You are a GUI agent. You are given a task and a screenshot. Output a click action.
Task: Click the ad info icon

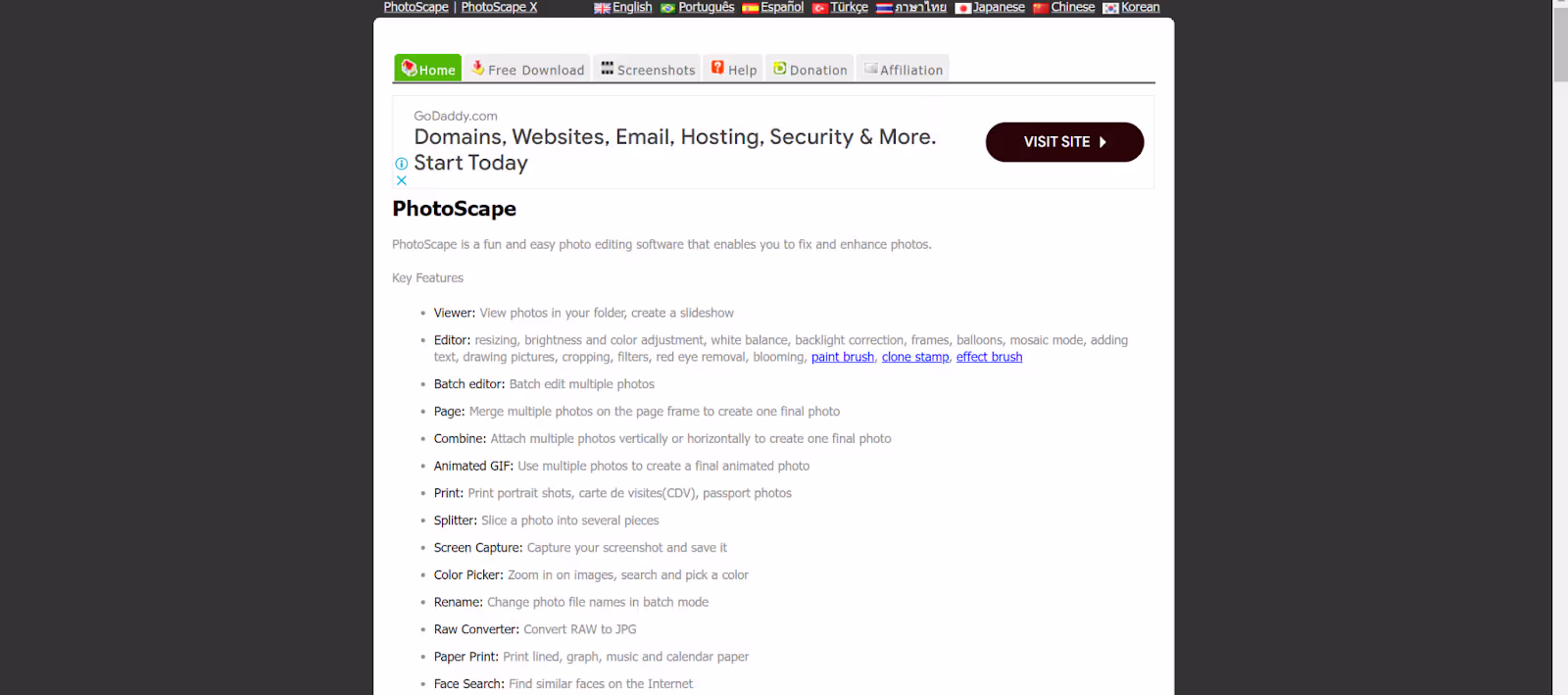401,164
